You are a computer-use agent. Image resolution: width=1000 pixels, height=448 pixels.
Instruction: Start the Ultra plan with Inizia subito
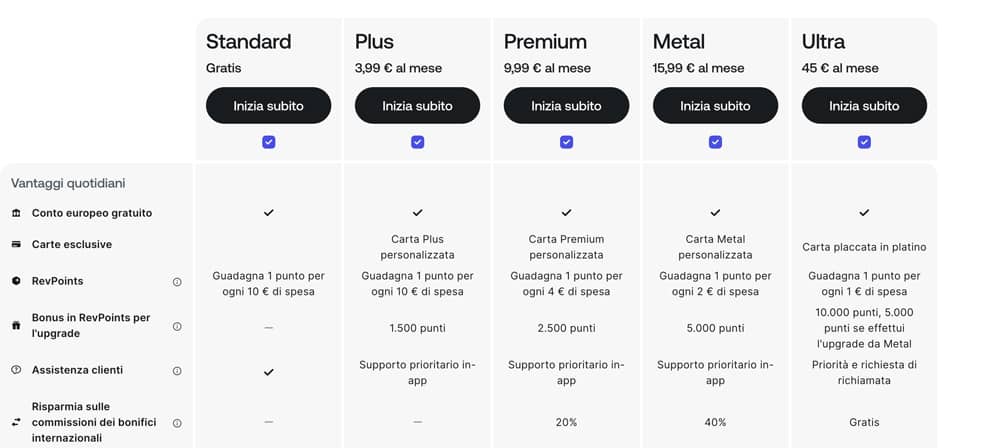[864, 106]
